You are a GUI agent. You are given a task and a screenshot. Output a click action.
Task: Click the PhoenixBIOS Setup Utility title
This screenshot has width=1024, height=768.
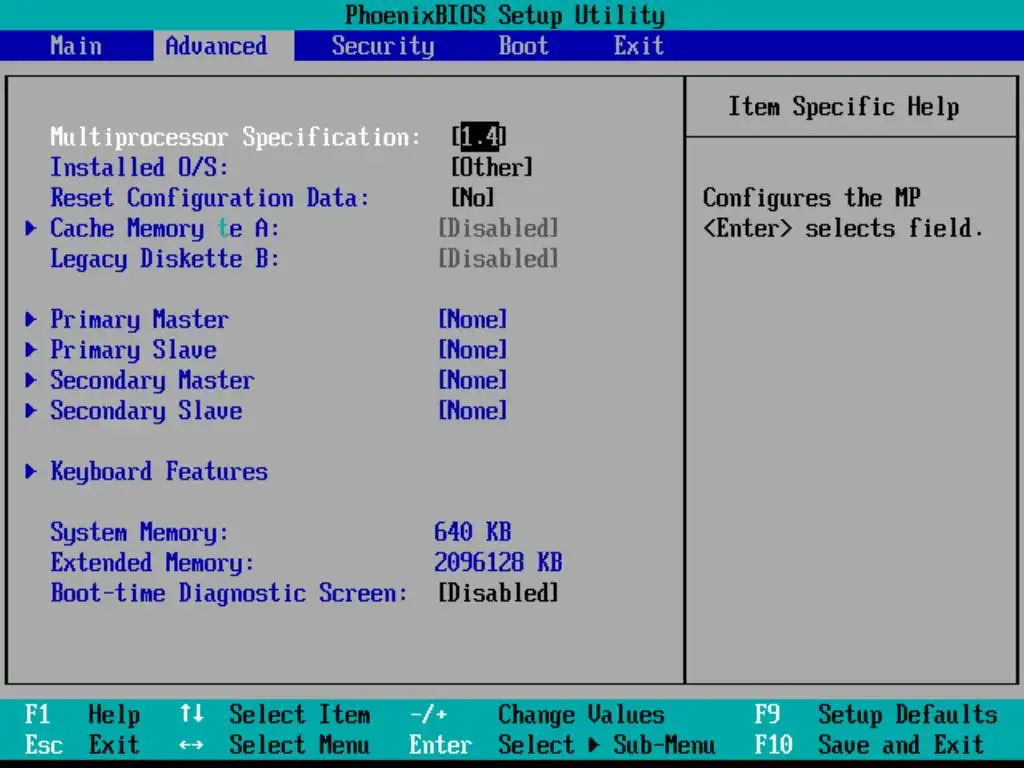pyautogui.click(x=505, y=15)
